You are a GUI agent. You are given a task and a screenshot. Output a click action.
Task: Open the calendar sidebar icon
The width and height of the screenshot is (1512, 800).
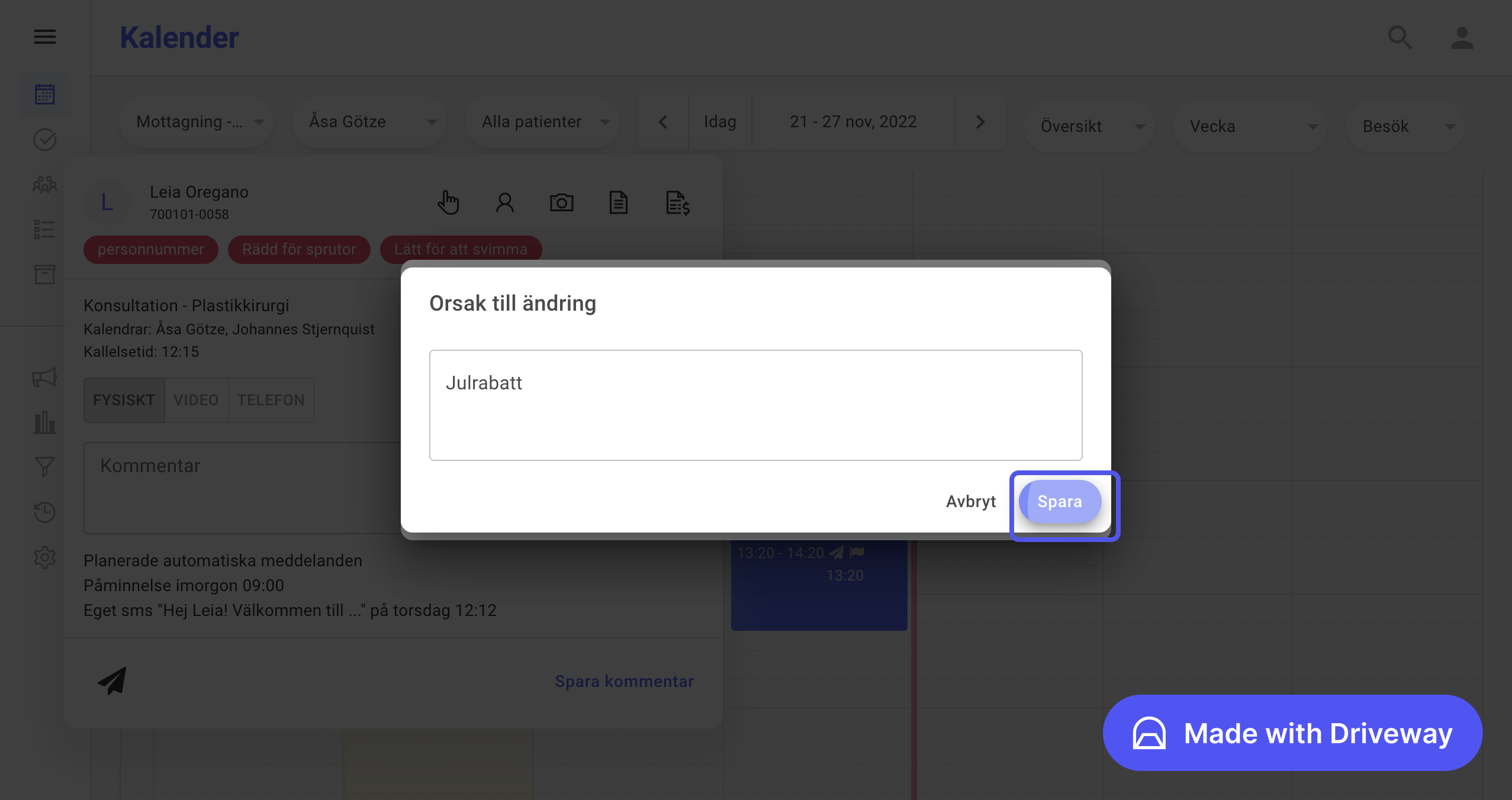click(x=45, y=94)
